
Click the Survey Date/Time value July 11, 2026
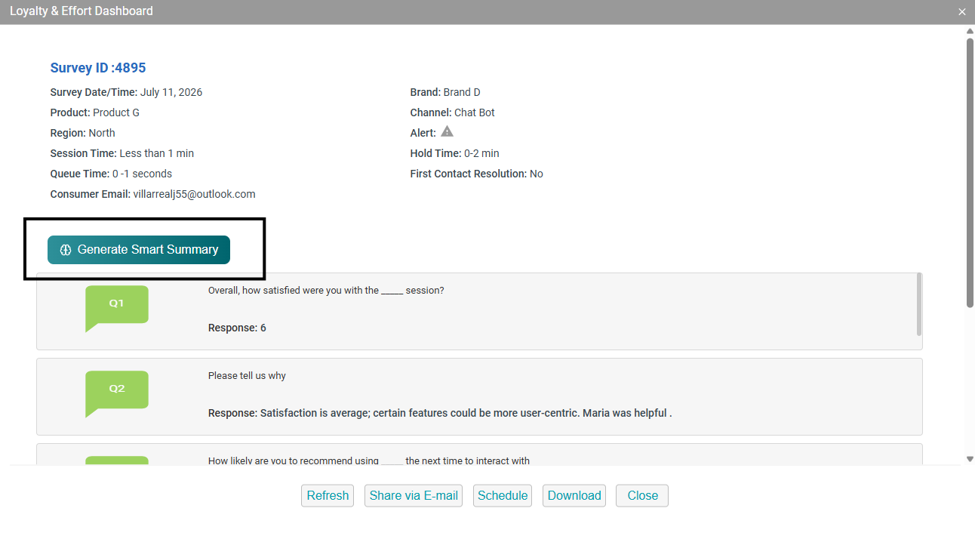tap(171, 92)
